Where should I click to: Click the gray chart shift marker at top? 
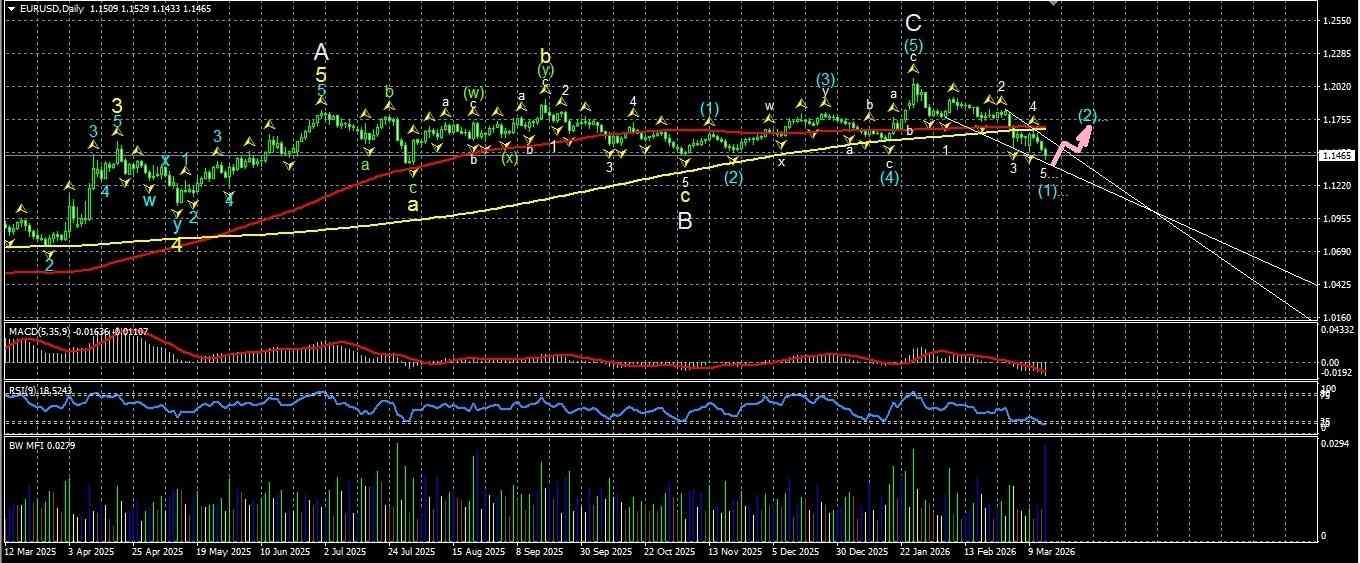pos(1051,4)
